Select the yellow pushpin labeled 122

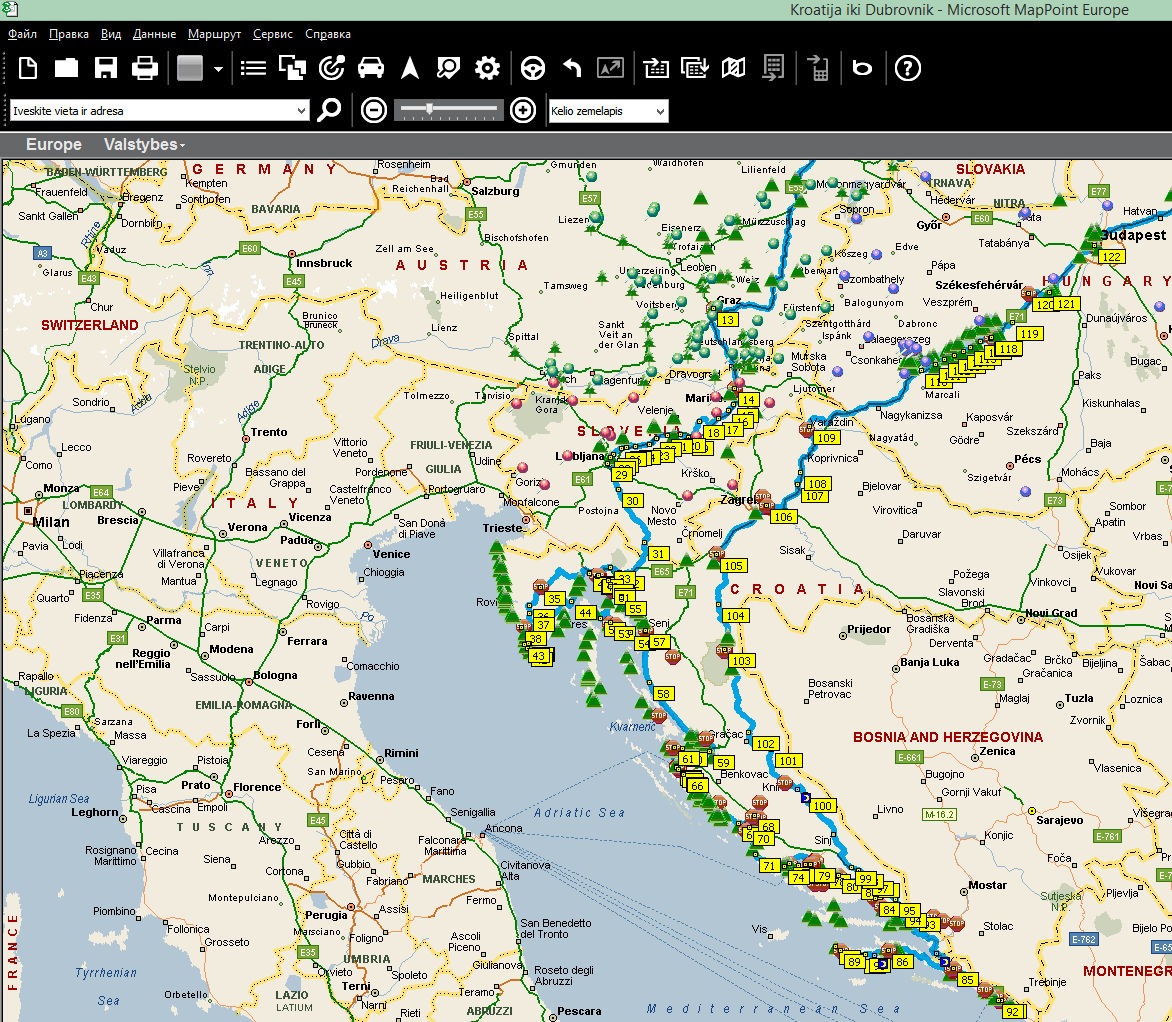point(1111,256)
